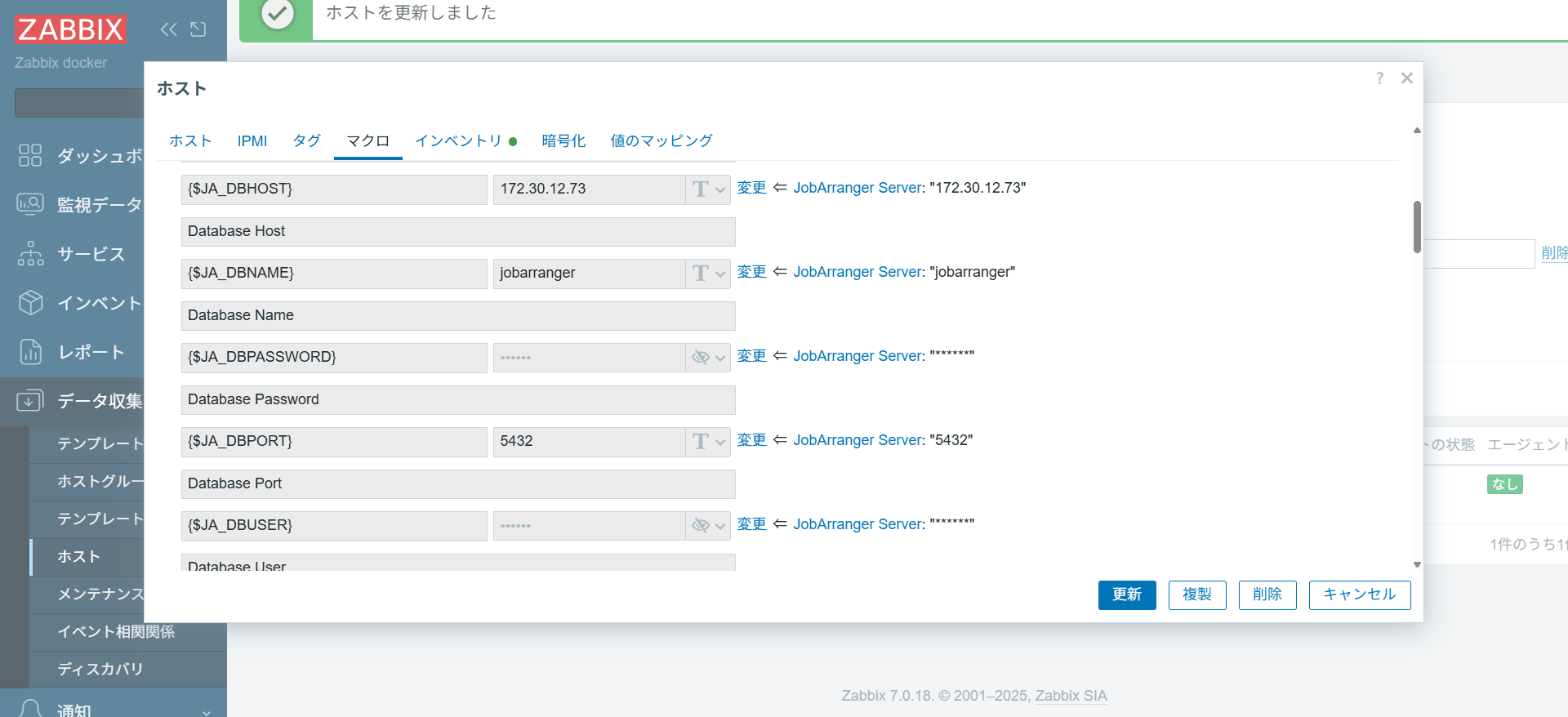1568x717 pixels.
Task: Click the キャンセル button
Action: pos(1360,595)
